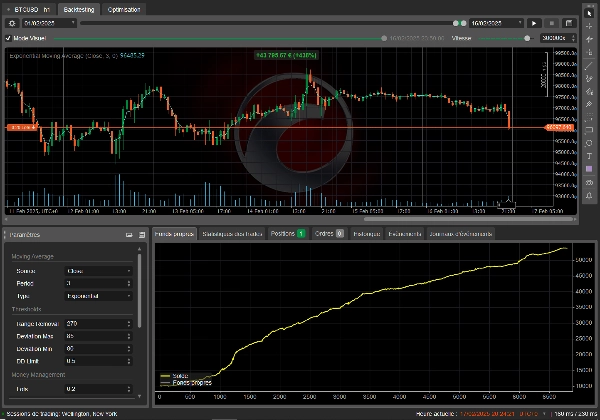The height and width of the screenshot is (420, 600).
Task: Open the Type Exponential dropdown
Action: click(x=98, y=296)
